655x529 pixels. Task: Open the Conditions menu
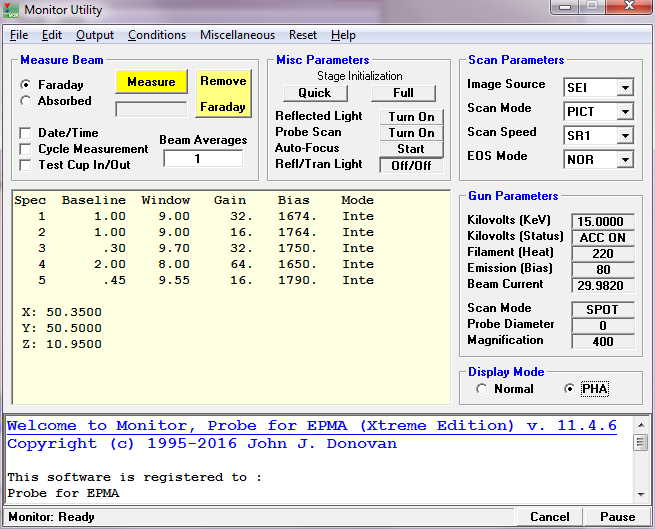tap(157, 35)
